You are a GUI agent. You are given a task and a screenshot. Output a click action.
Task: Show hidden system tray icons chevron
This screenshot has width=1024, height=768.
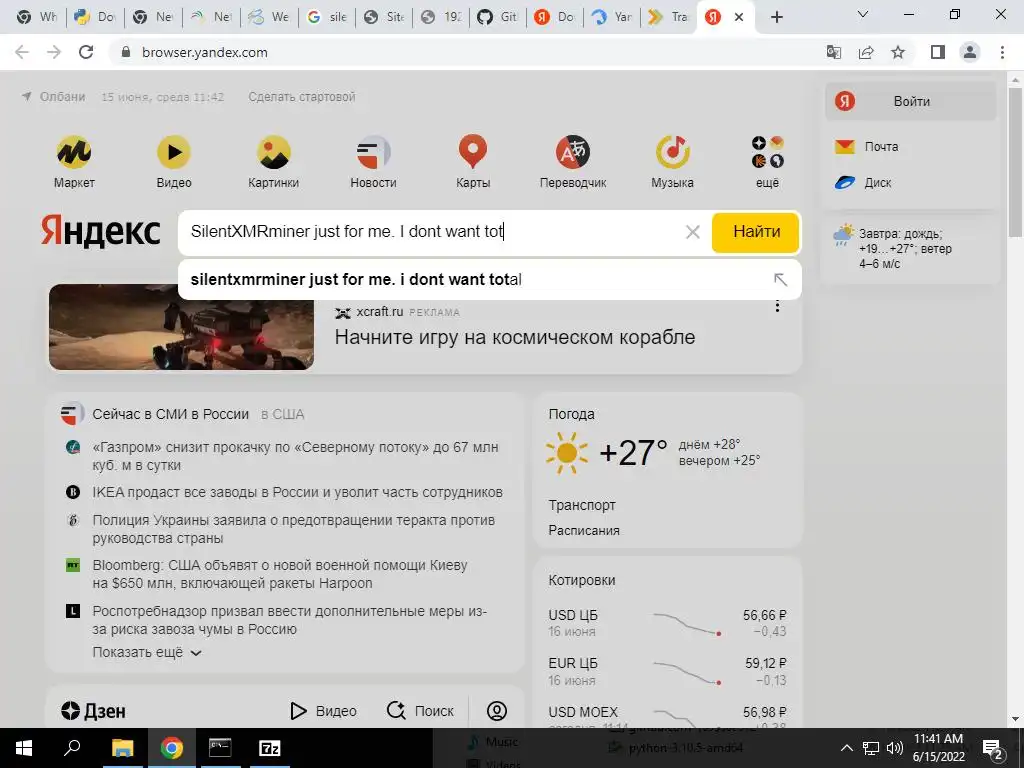[846, 748]
